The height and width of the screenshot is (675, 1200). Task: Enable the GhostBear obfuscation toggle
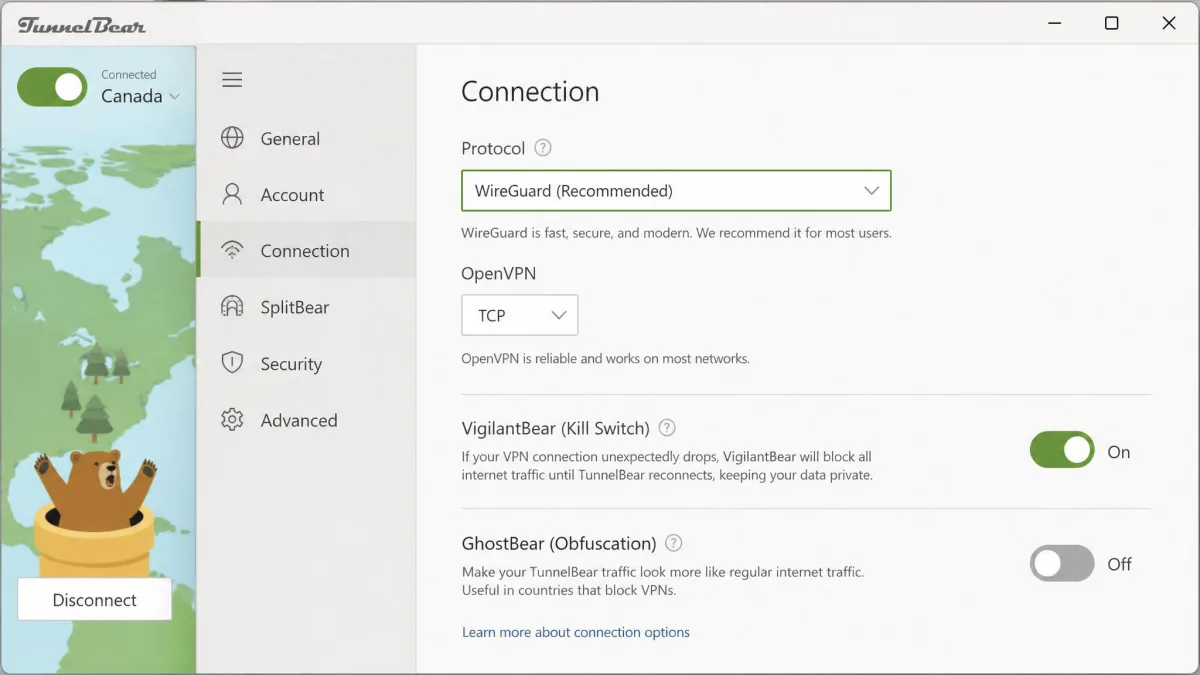click(1062, 564)
